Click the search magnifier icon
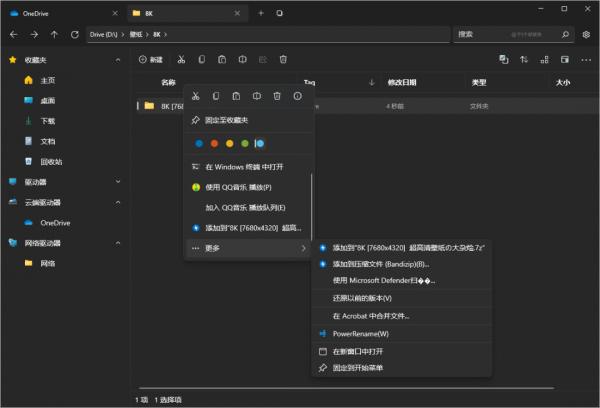 565,34
